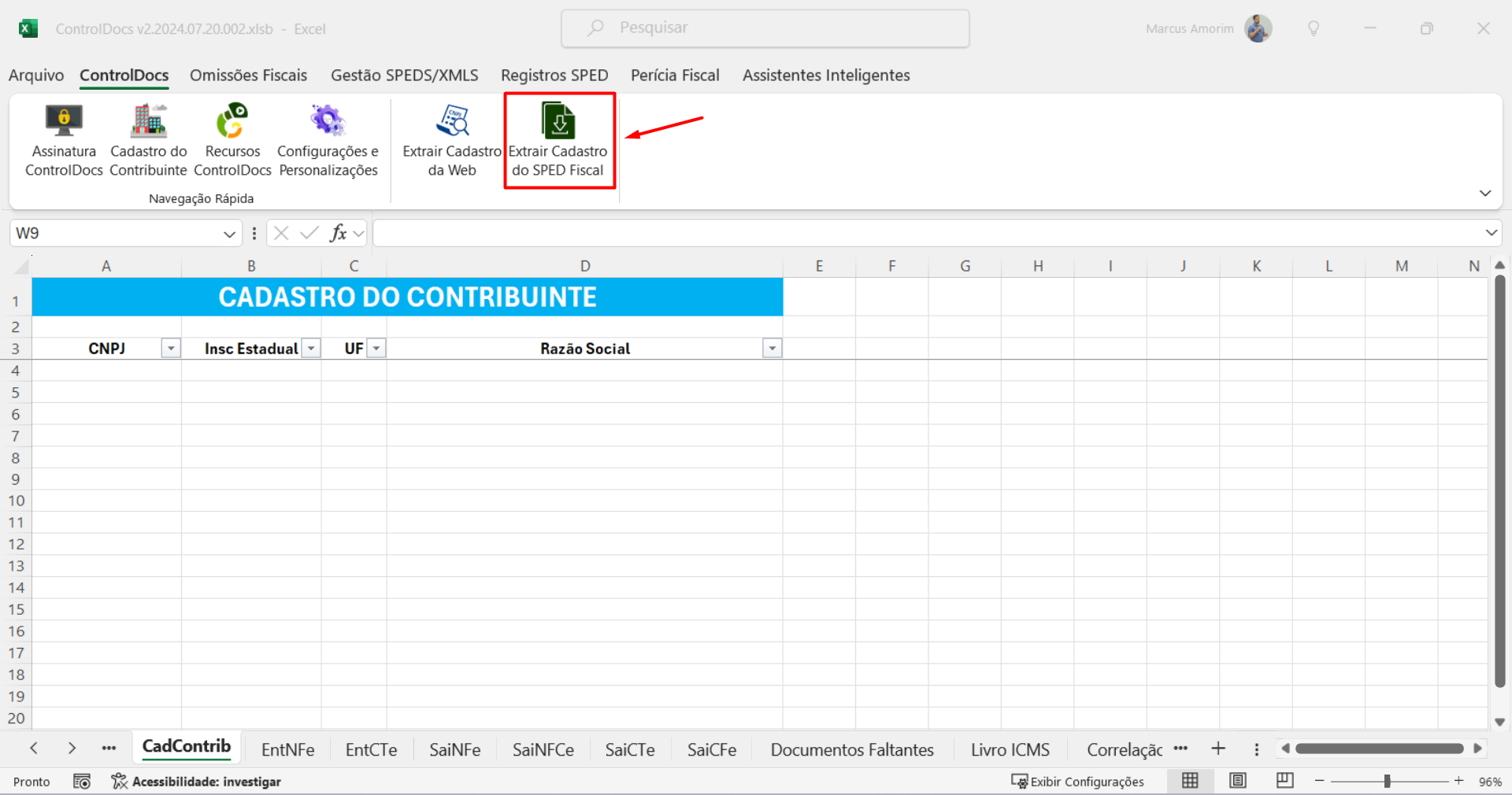
Task: Enable Normal view in status bar
Action: tap(1190, 781)
